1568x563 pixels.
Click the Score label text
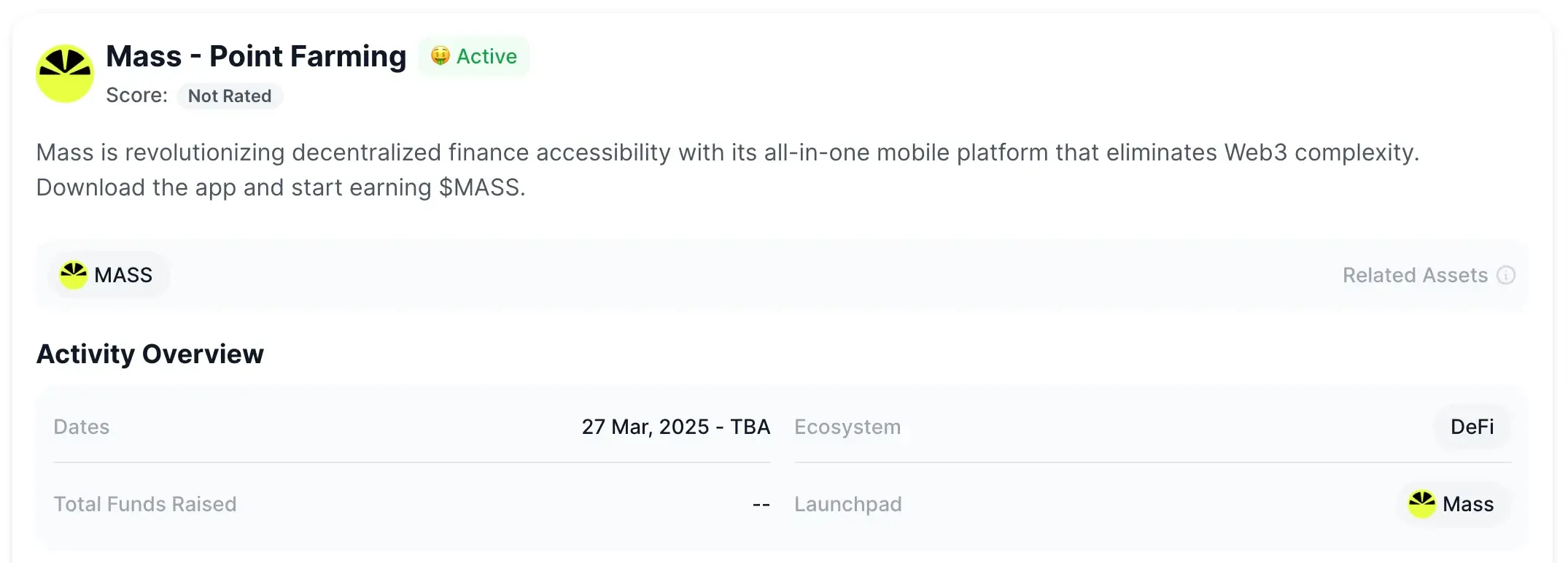[136, 96]
